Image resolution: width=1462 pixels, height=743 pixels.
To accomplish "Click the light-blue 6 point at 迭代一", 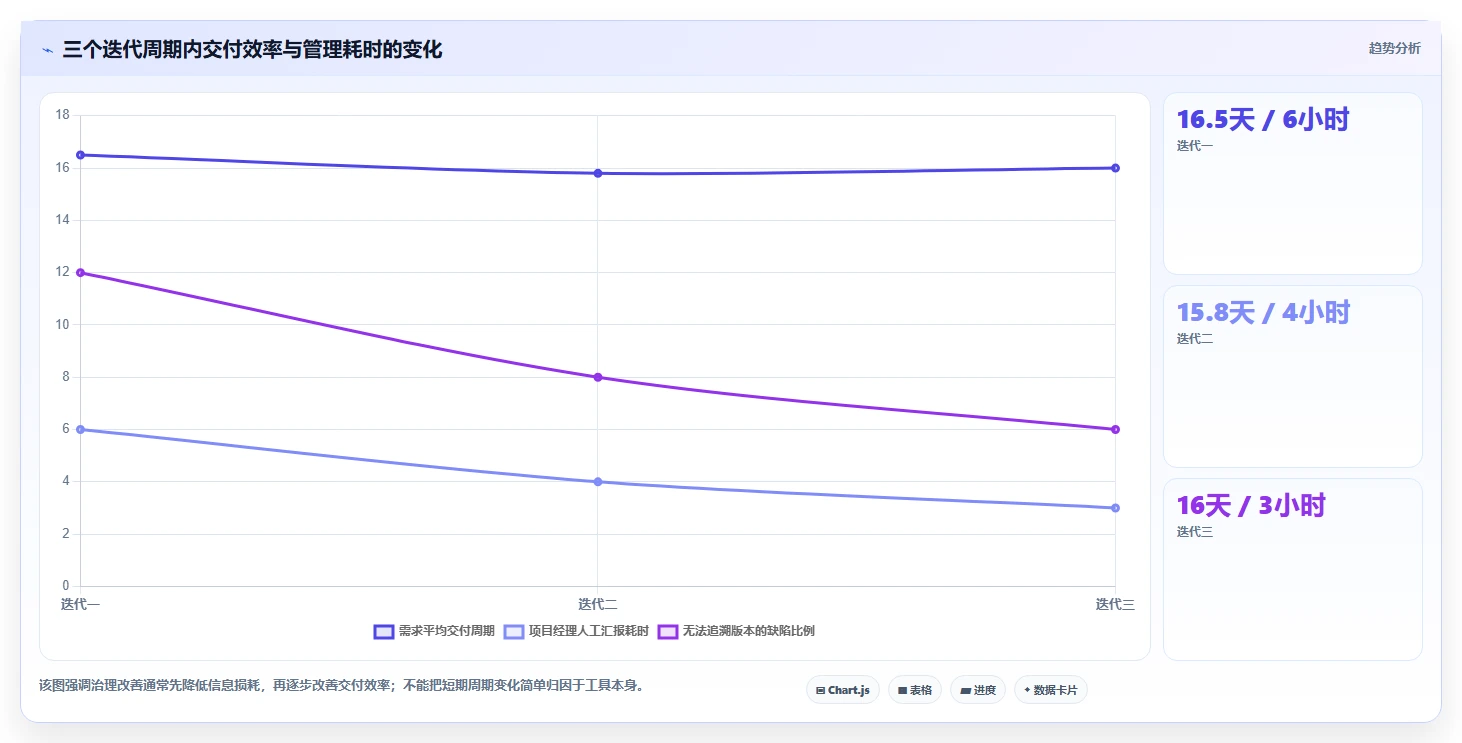I will [80, 429].
